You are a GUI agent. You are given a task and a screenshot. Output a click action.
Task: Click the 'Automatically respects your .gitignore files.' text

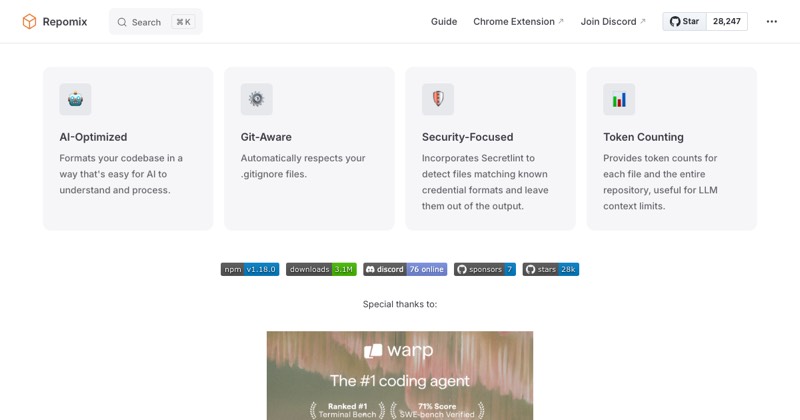303,166
